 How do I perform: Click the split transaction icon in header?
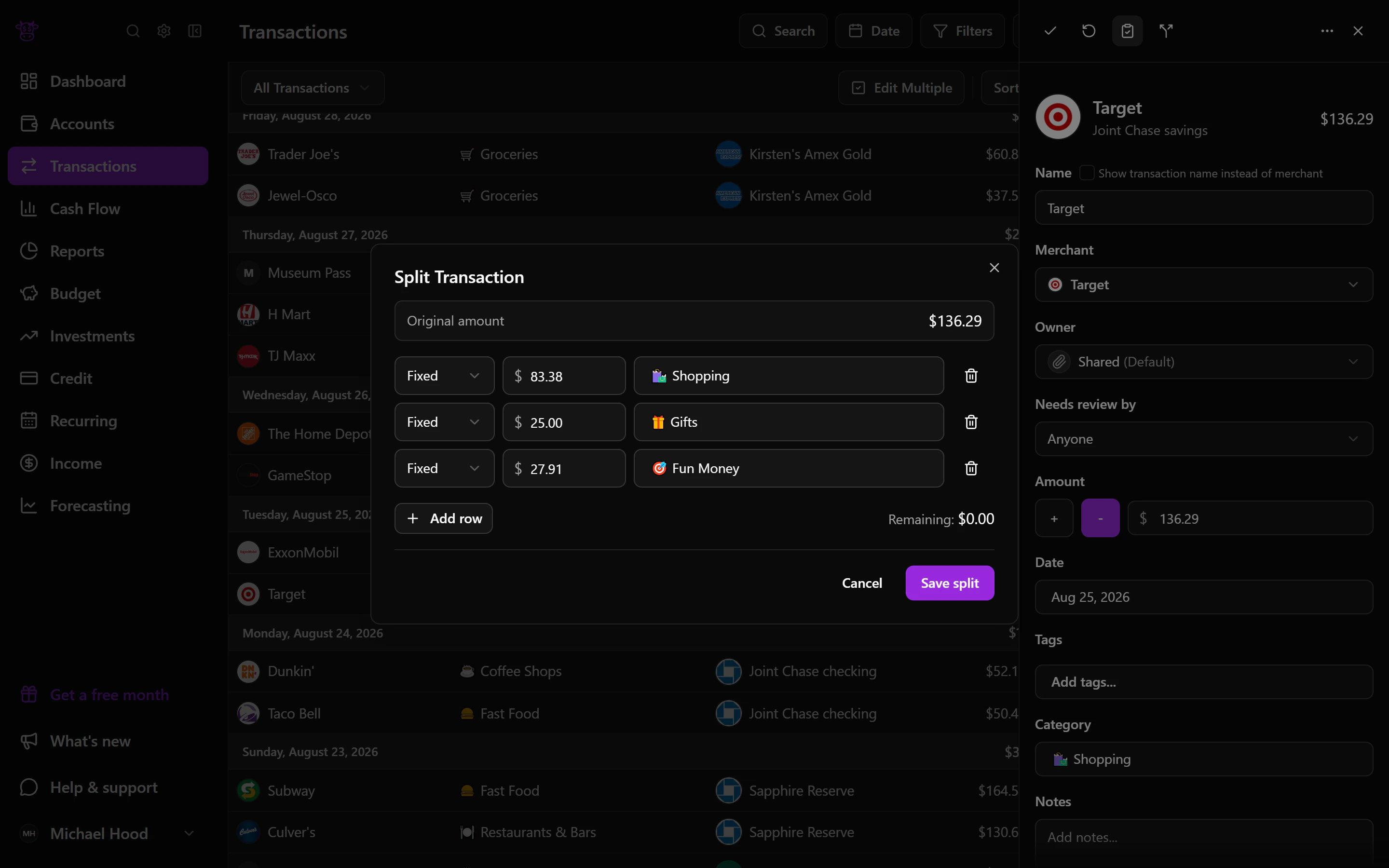tap(1166, 31)
